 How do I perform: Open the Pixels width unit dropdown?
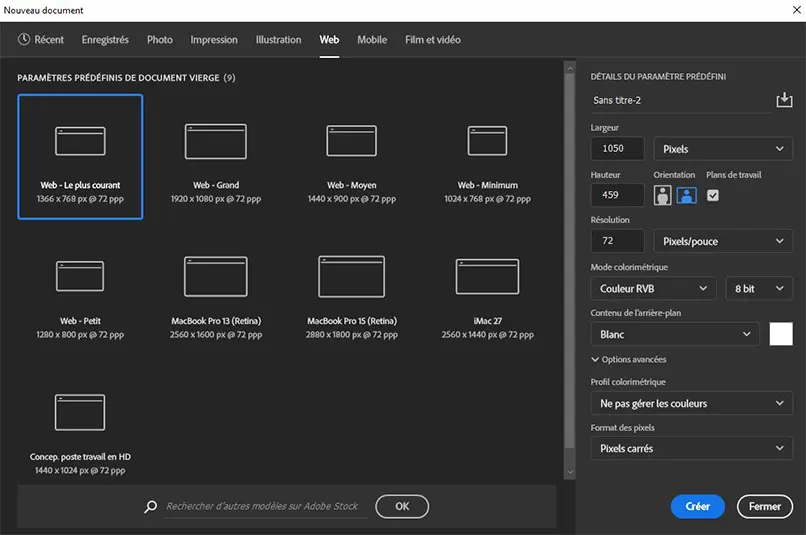point(723,149)
